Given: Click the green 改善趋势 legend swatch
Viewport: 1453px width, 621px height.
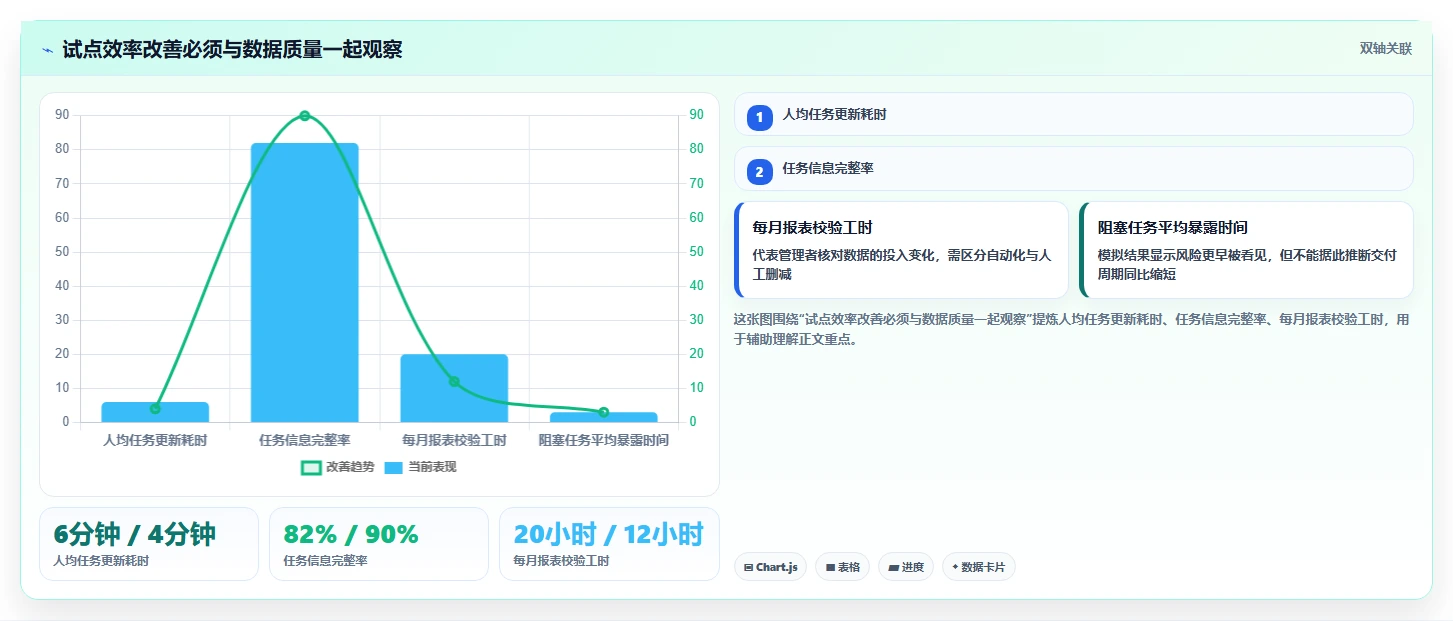Looking at the screenshot, I should tap(311, 467).
